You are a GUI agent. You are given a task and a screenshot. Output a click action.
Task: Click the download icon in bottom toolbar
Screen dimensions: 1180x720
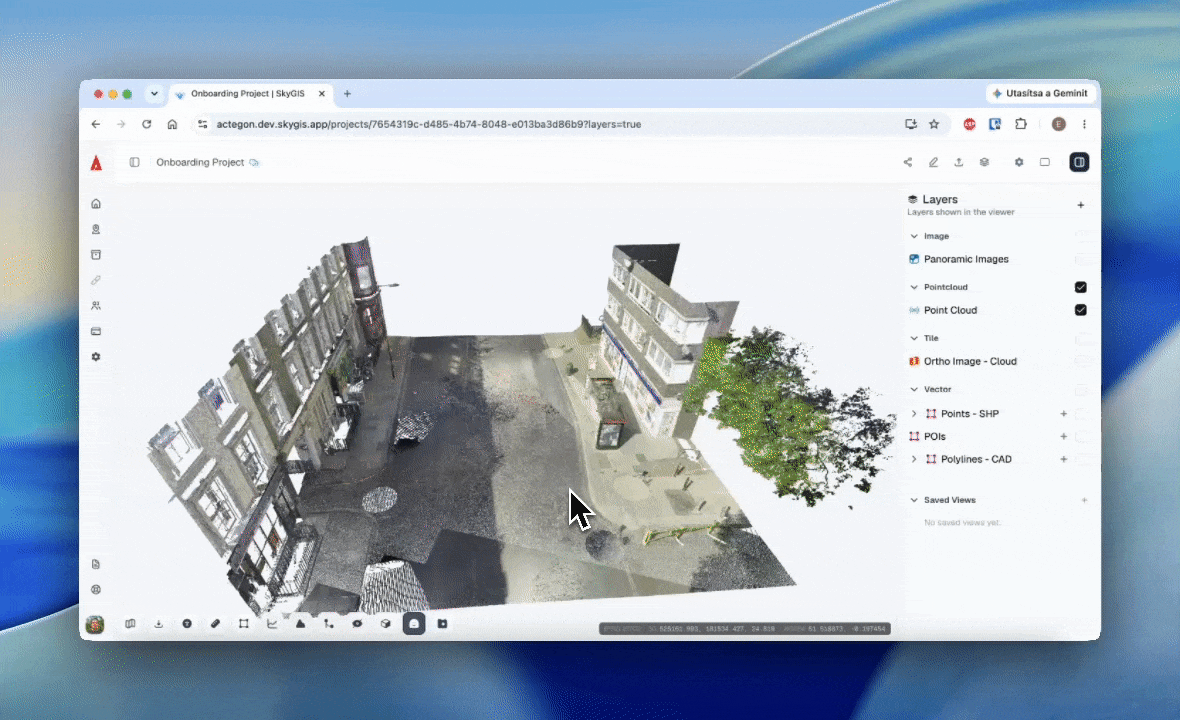(159, 624)
